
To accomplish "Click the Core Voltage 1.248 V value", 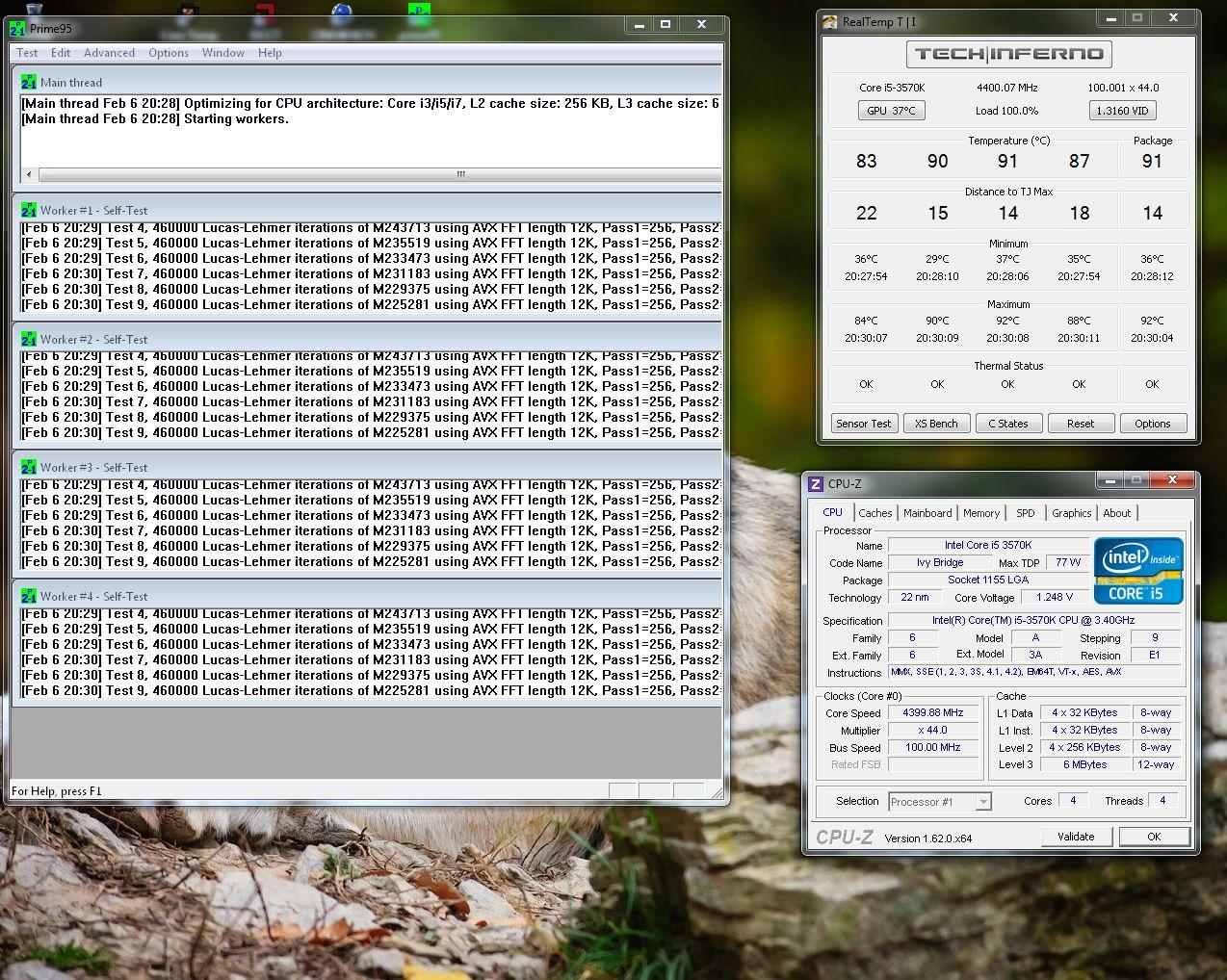I will pos(1055,597).
